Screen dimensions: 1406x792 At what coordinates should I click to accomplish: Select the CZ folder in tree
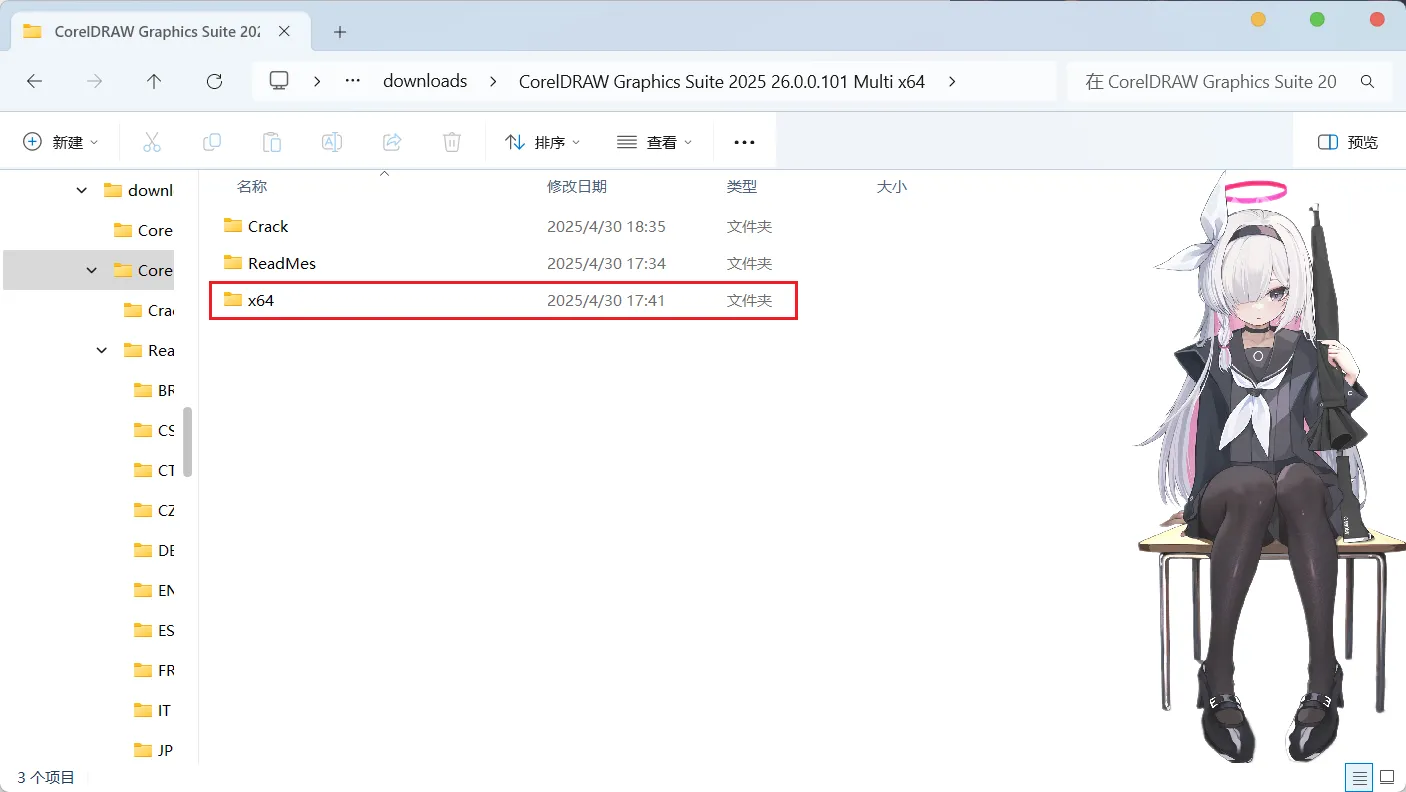point(153,510)
